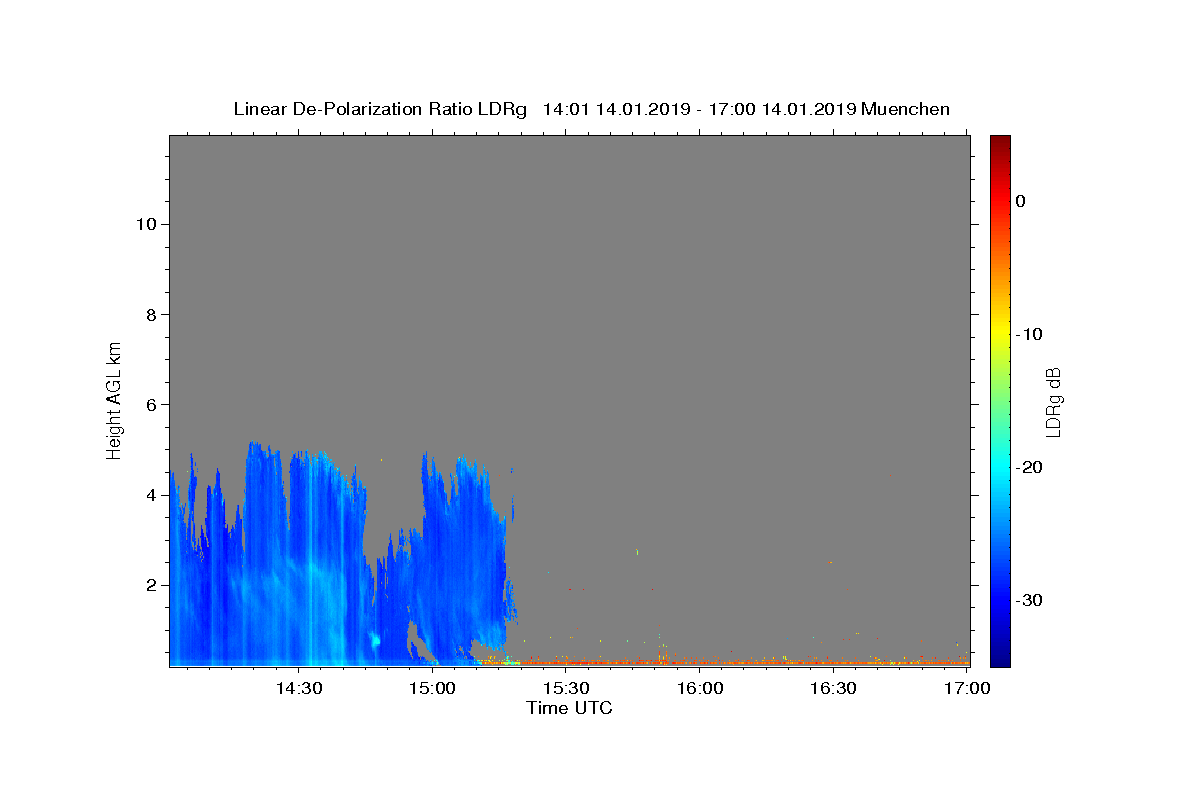Click the colorbar value -20
Screen dimensions: 1200x800
(x=1029, y=467)
